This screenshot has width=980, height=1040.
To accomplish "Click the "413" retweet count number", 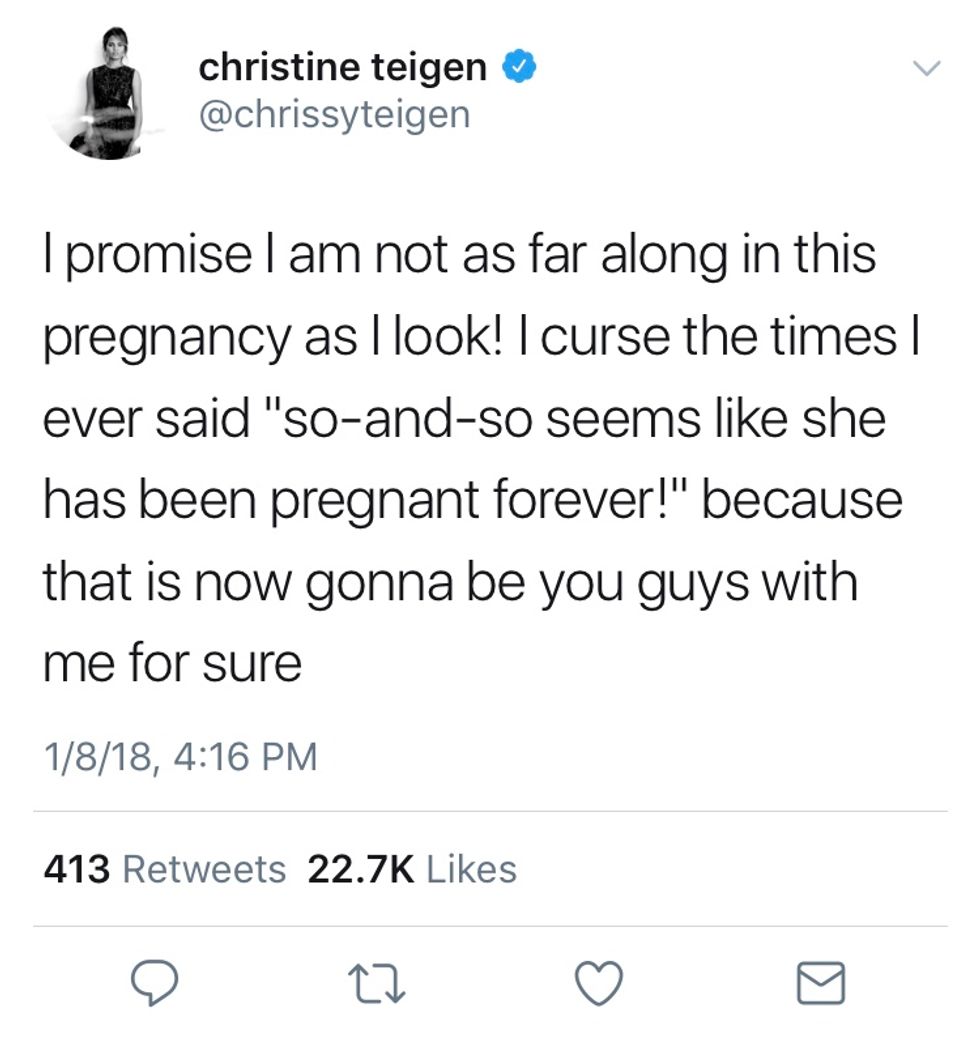I will tap(76, 869).
